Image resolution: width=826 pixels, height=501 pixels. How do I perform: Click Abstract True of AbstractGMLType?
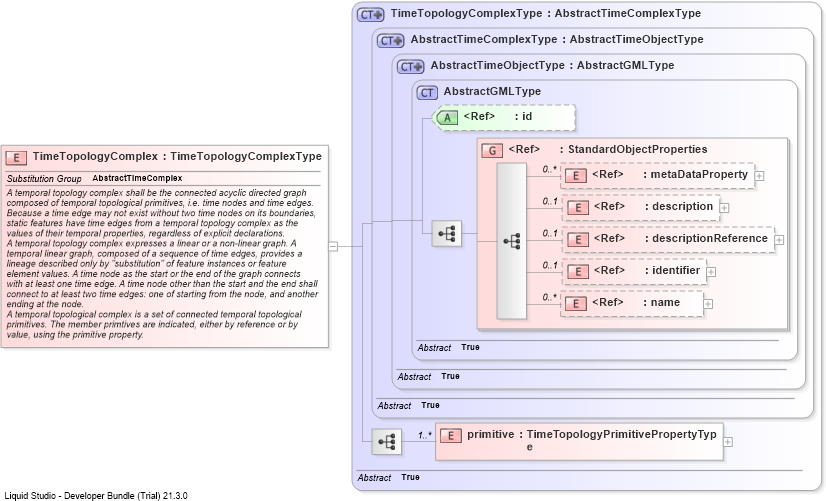point(448,348)
